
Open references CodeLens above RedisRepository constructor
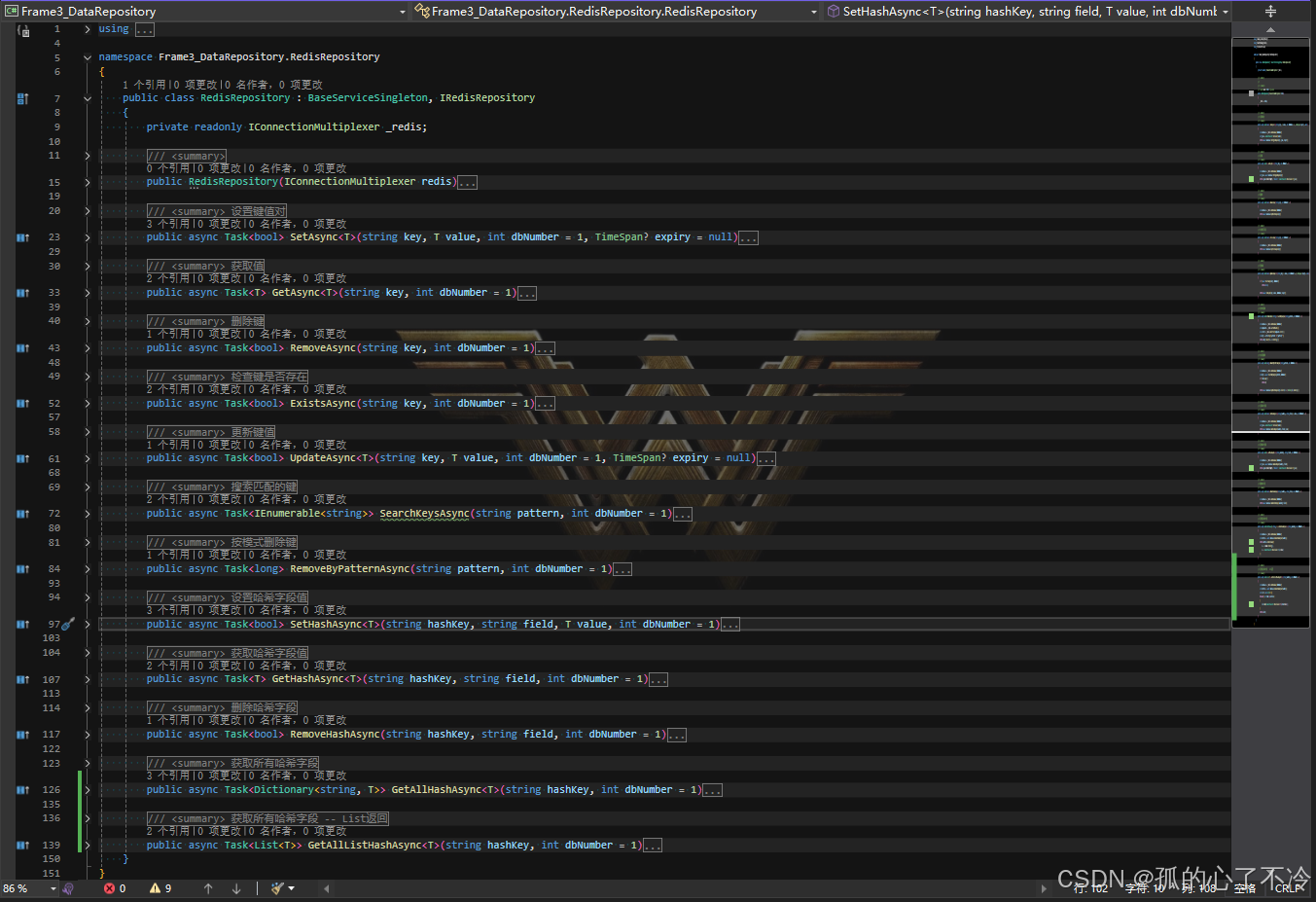[168, 169]
